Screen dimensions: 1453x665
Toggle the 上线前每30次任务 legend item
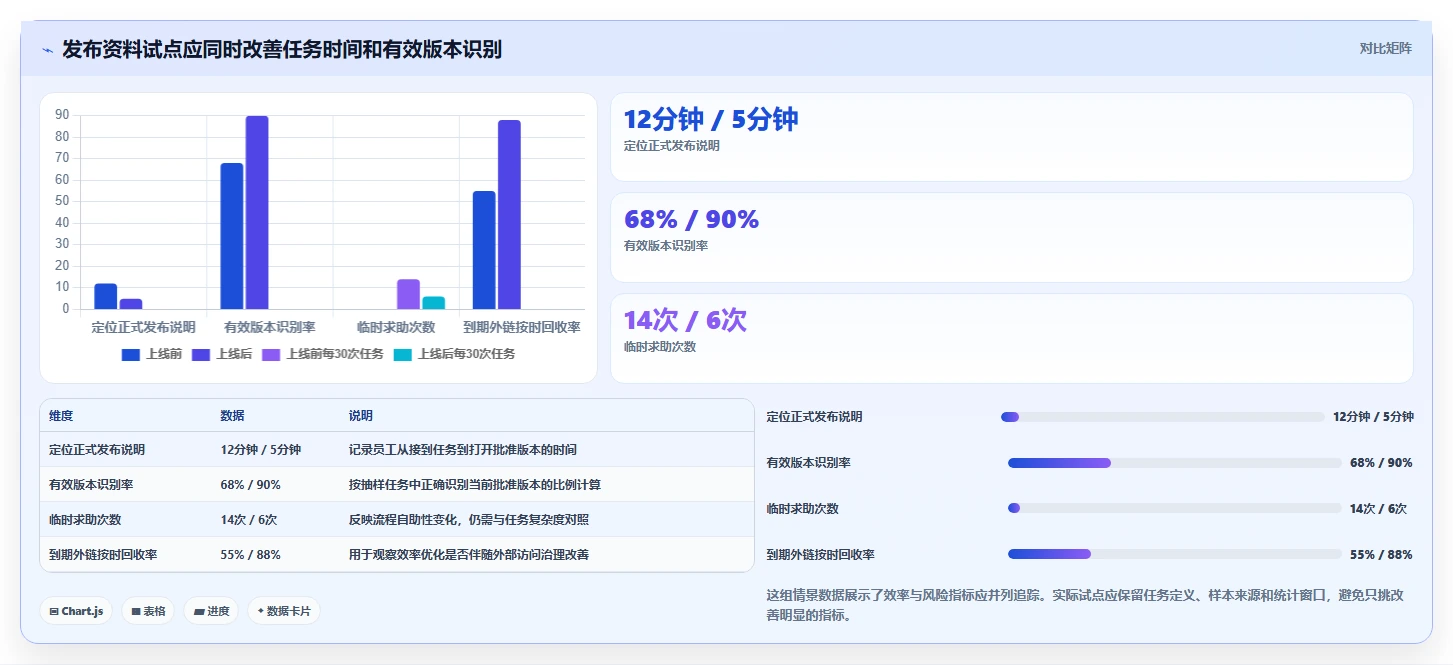click(x=323, y=354)
